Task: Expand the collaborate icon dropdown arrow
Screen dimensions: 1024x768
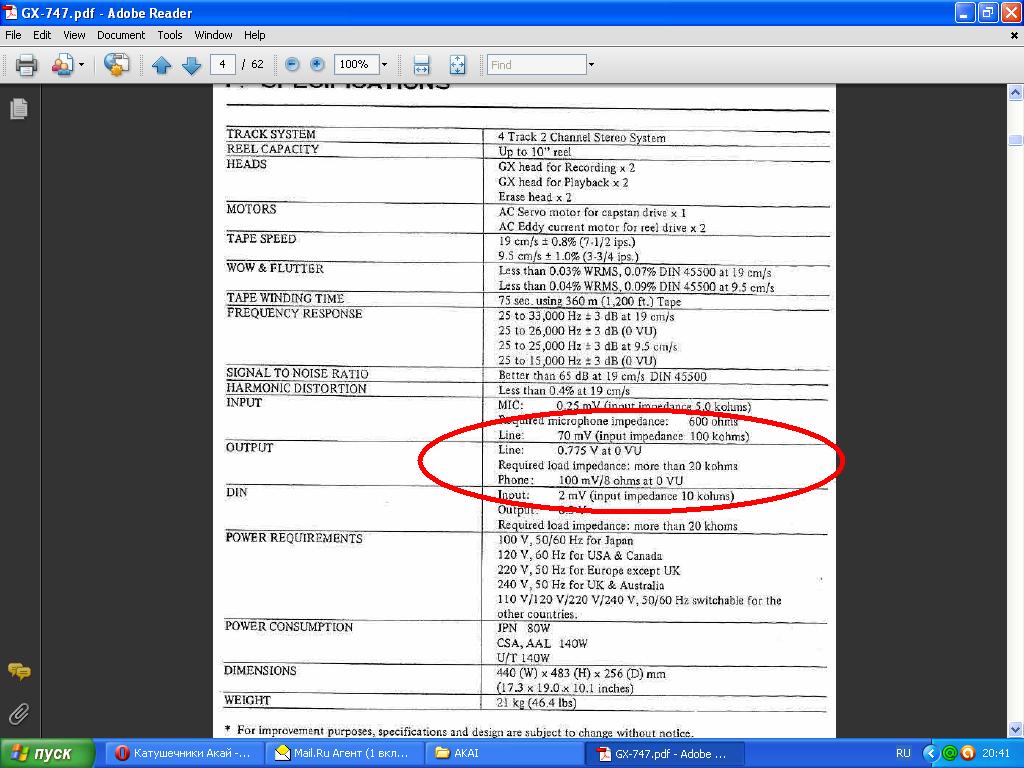Action: tap(82, 65)
